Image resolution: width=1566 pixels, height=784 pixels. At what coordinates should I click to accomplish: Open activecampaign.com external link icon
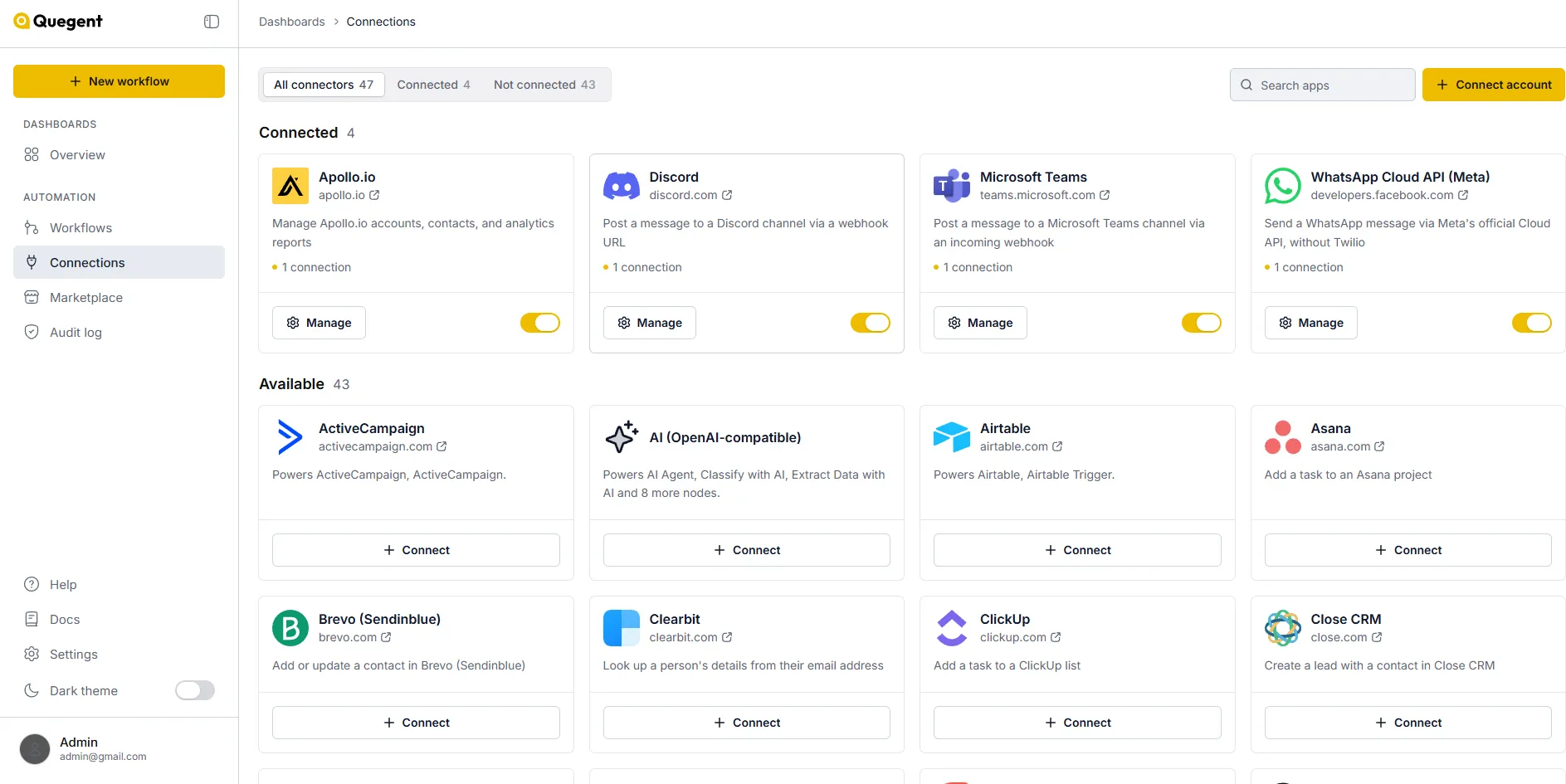pyautogui.click(x=442, y=446)
